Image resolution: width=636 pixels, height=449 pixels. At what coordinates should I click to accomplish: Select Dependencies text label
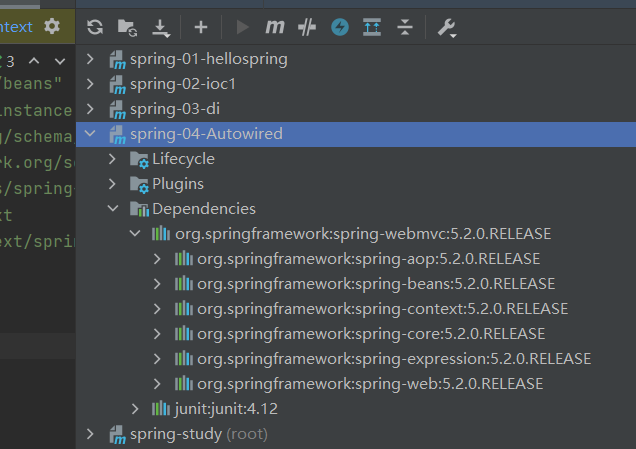pyautogui.click(x=204, y=209)
